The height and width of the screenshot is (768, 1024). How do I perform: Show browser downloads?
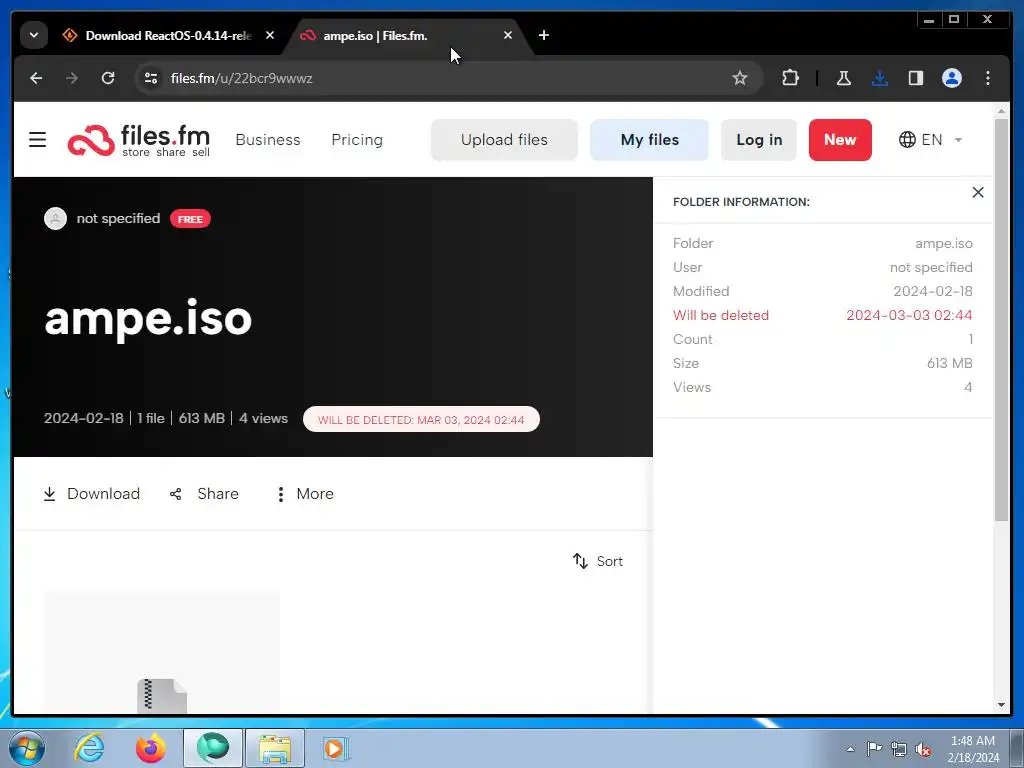[x=880, y=78]
